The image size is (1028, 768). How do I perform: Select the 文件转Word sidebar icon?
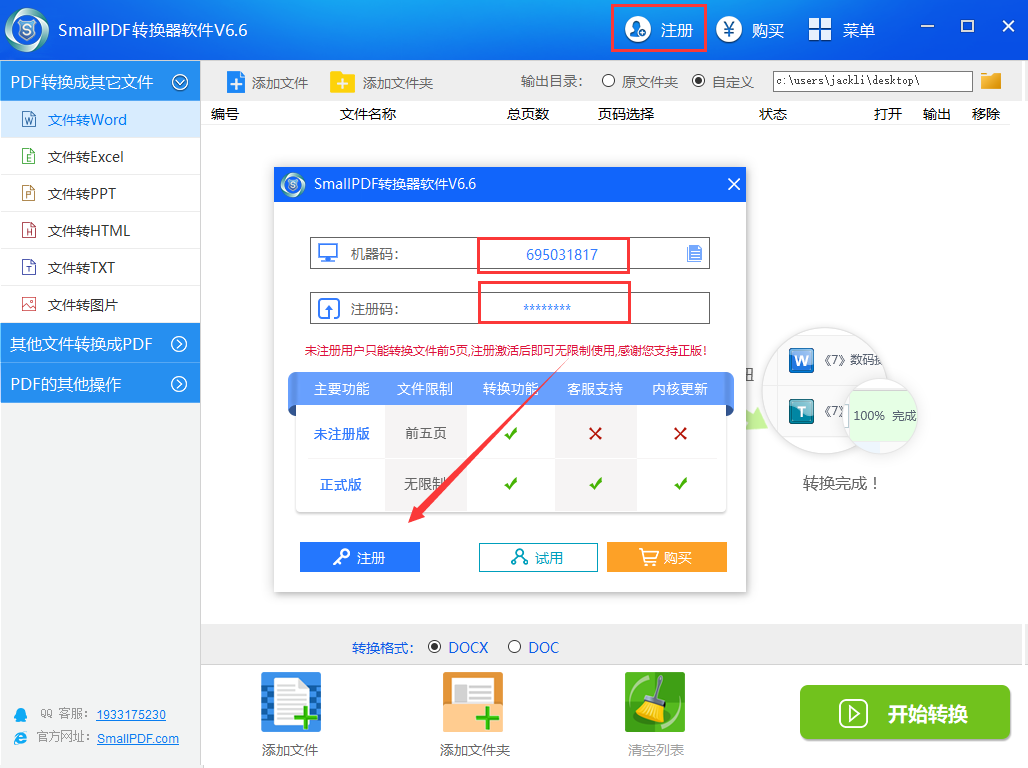coord(29,119)
